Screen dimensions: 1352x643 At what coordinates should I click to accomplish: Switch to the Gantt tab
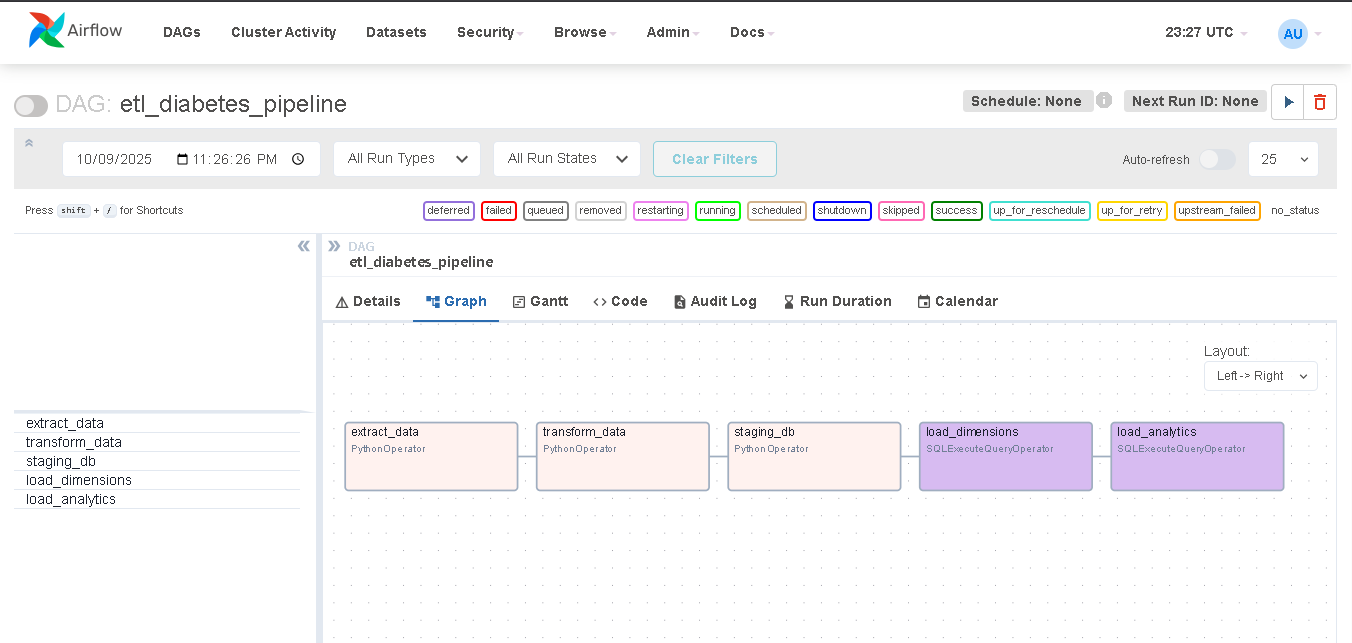click(x=540, y=301)
